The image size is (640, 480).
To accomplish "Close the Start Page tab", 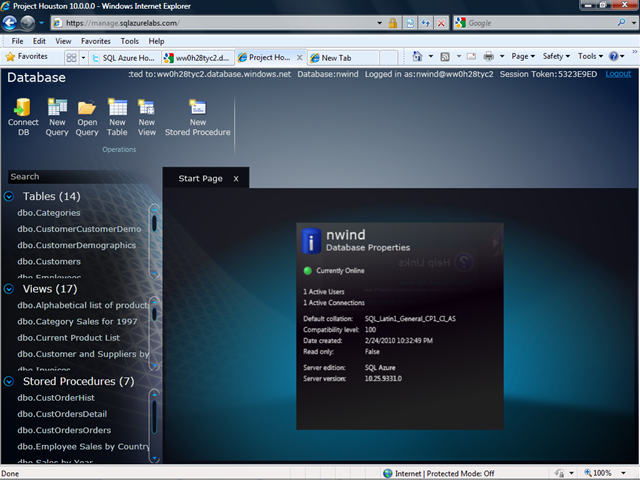I will [x=236, y=179].
